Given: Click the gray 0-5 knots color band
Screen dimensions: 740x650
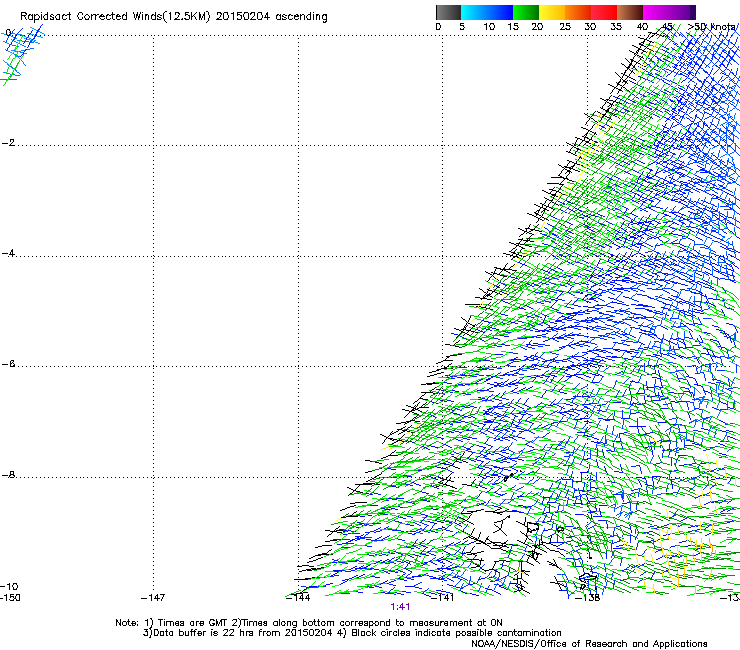Looking at the screenshot, I should tap(448, 12).
